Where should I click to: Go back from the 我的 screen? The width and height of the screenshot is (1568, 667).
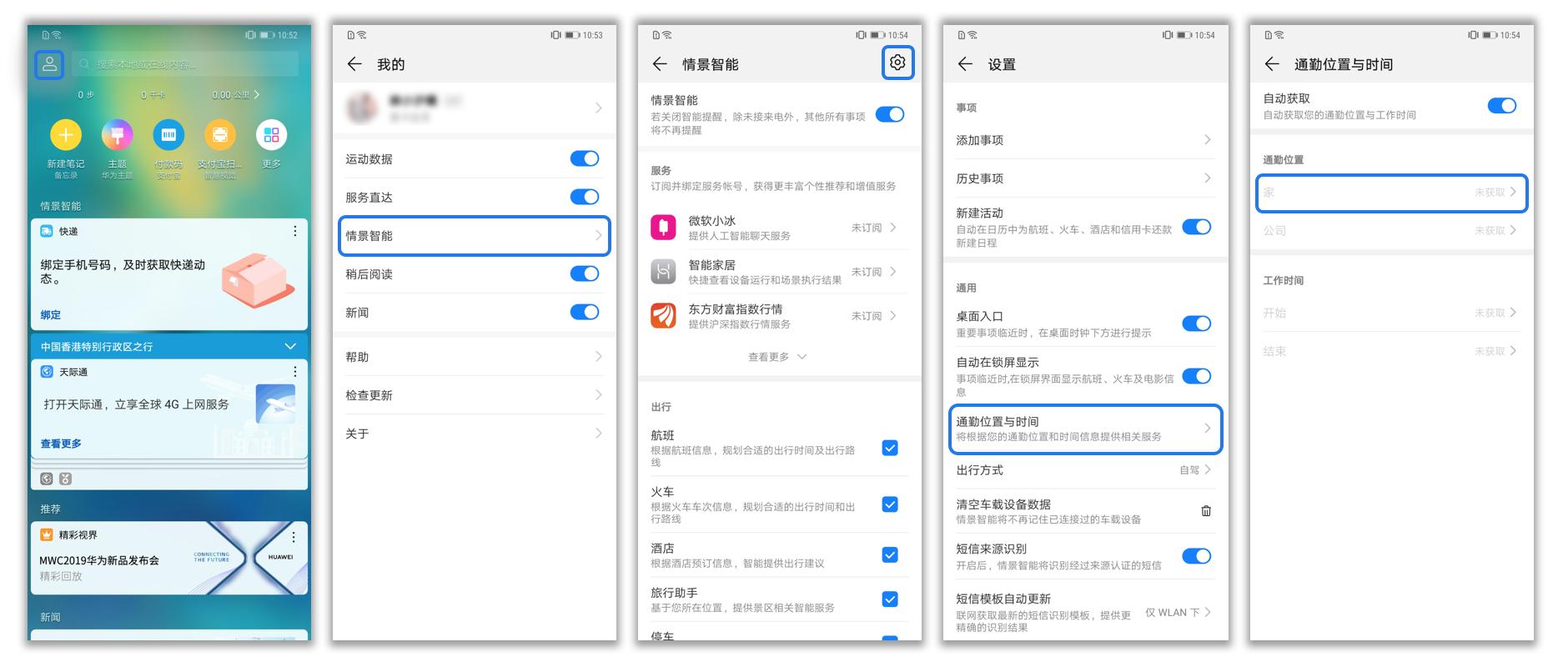point(354,64)
